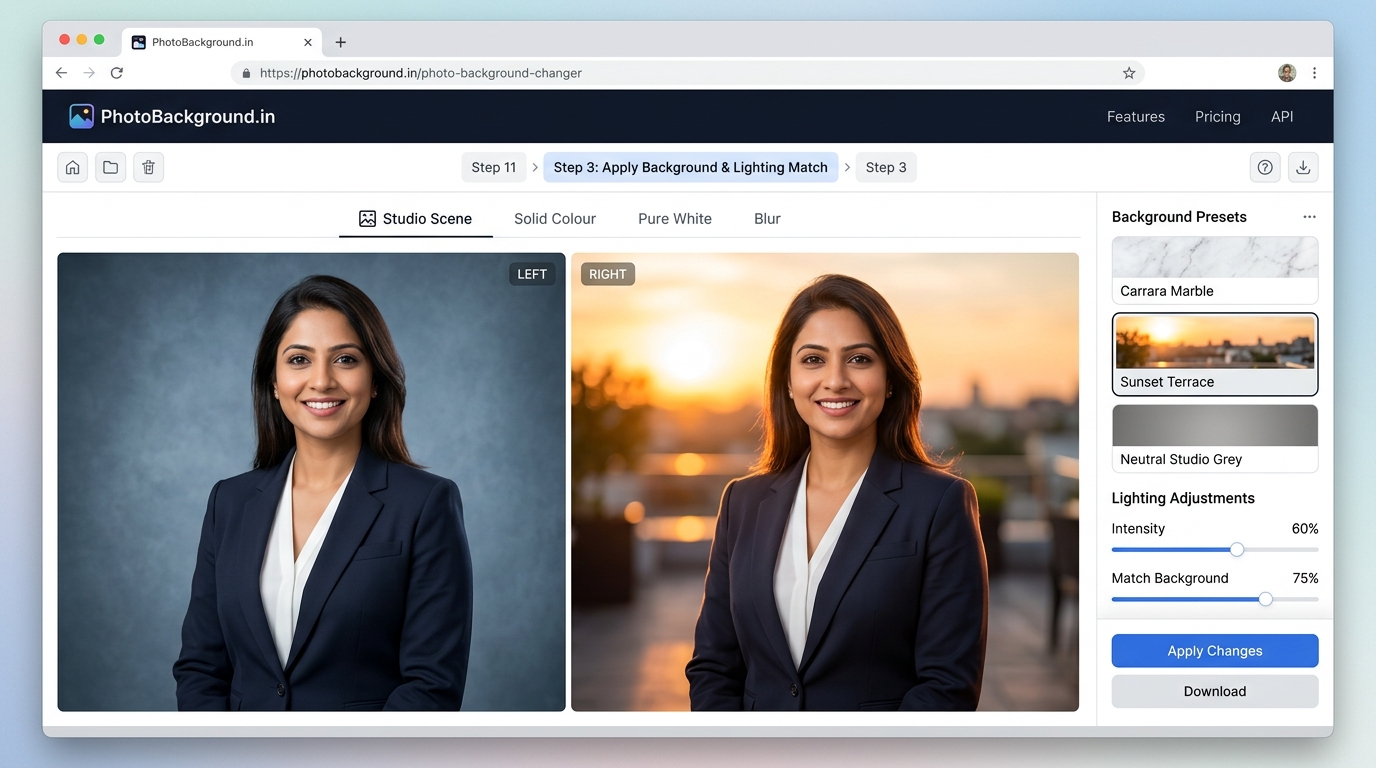Click the last Step 3 breadcrumb
Viewport: 1376px width, 768px height.
pos(886,167)
